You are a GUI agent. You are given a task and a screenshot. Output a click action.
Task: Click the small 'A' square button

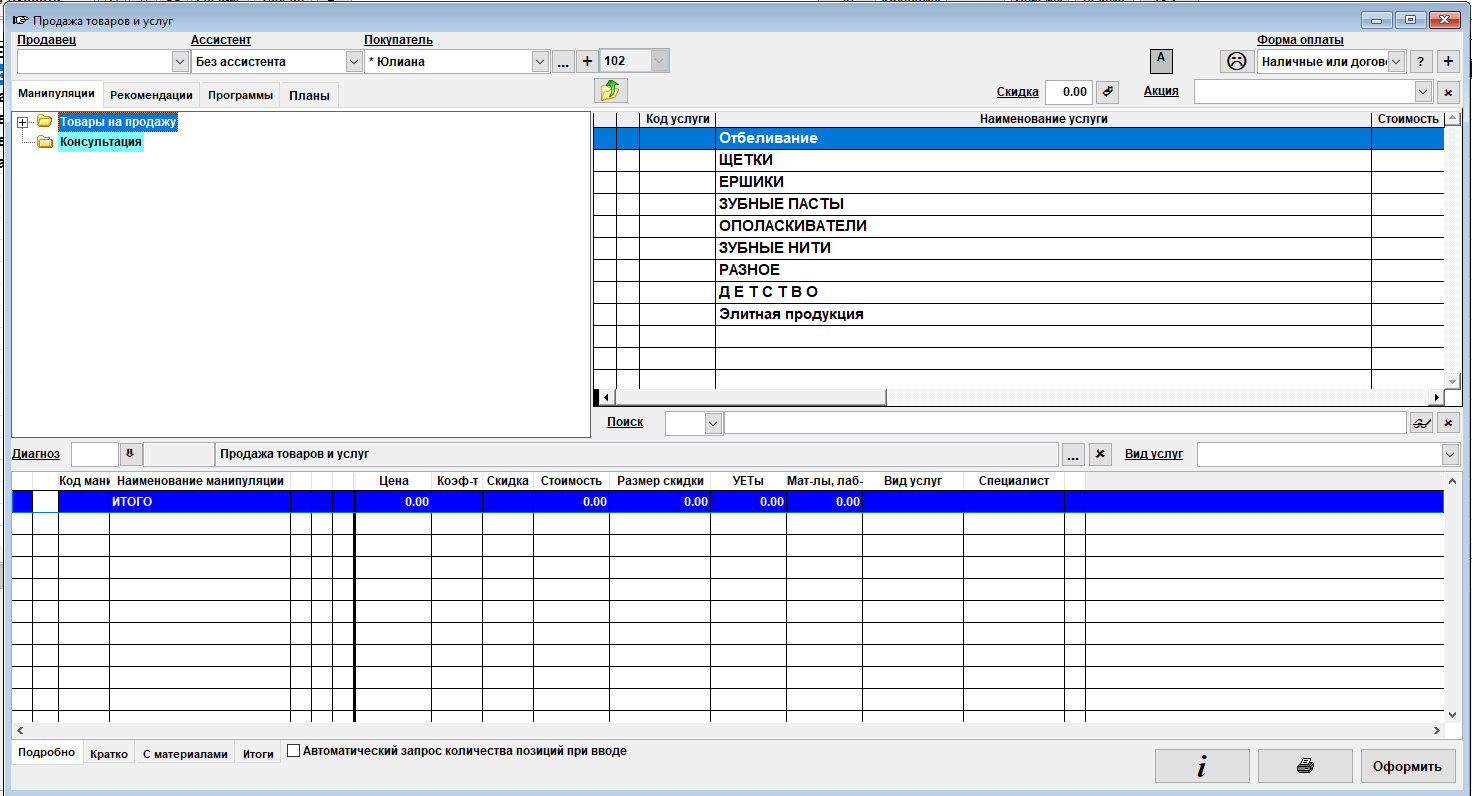tap(1161, 60)
